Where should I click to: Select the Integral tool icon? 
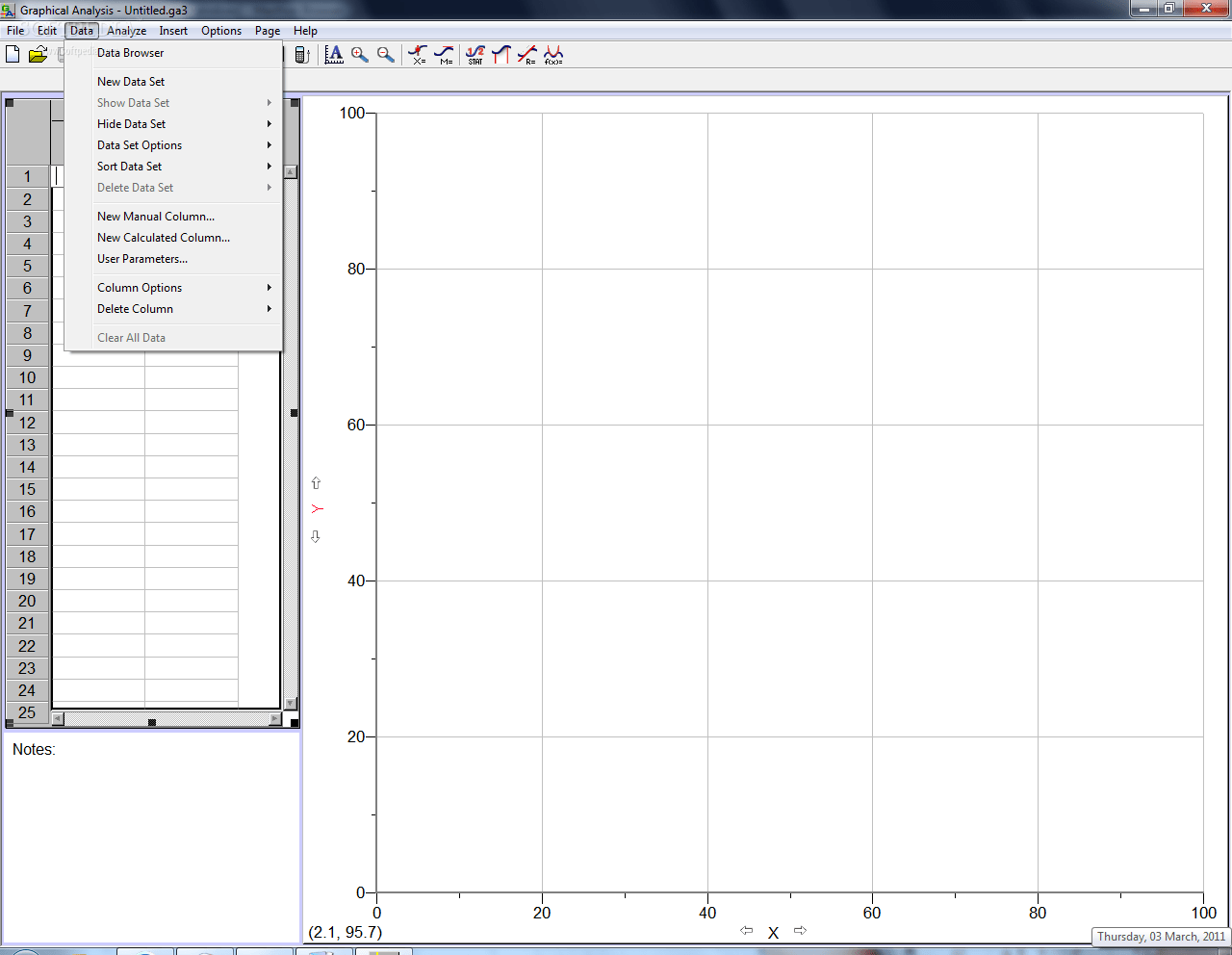pyautogui.click(x=500, y=55)
